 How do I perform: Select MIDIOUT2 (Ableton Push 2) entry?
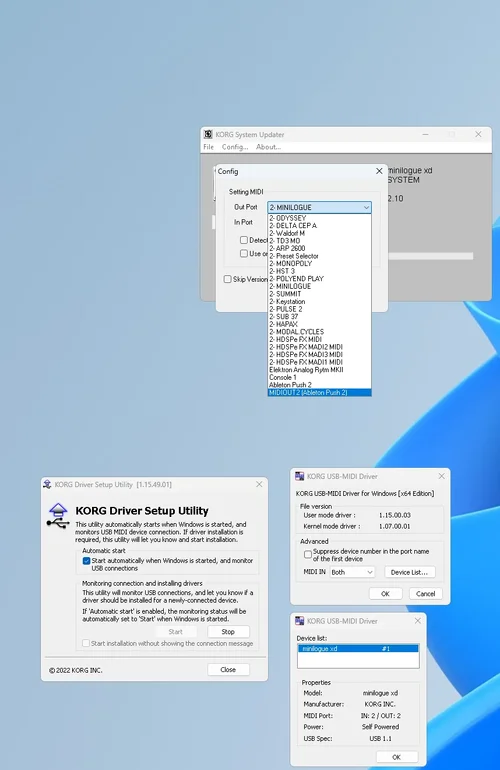click(319, 392)
